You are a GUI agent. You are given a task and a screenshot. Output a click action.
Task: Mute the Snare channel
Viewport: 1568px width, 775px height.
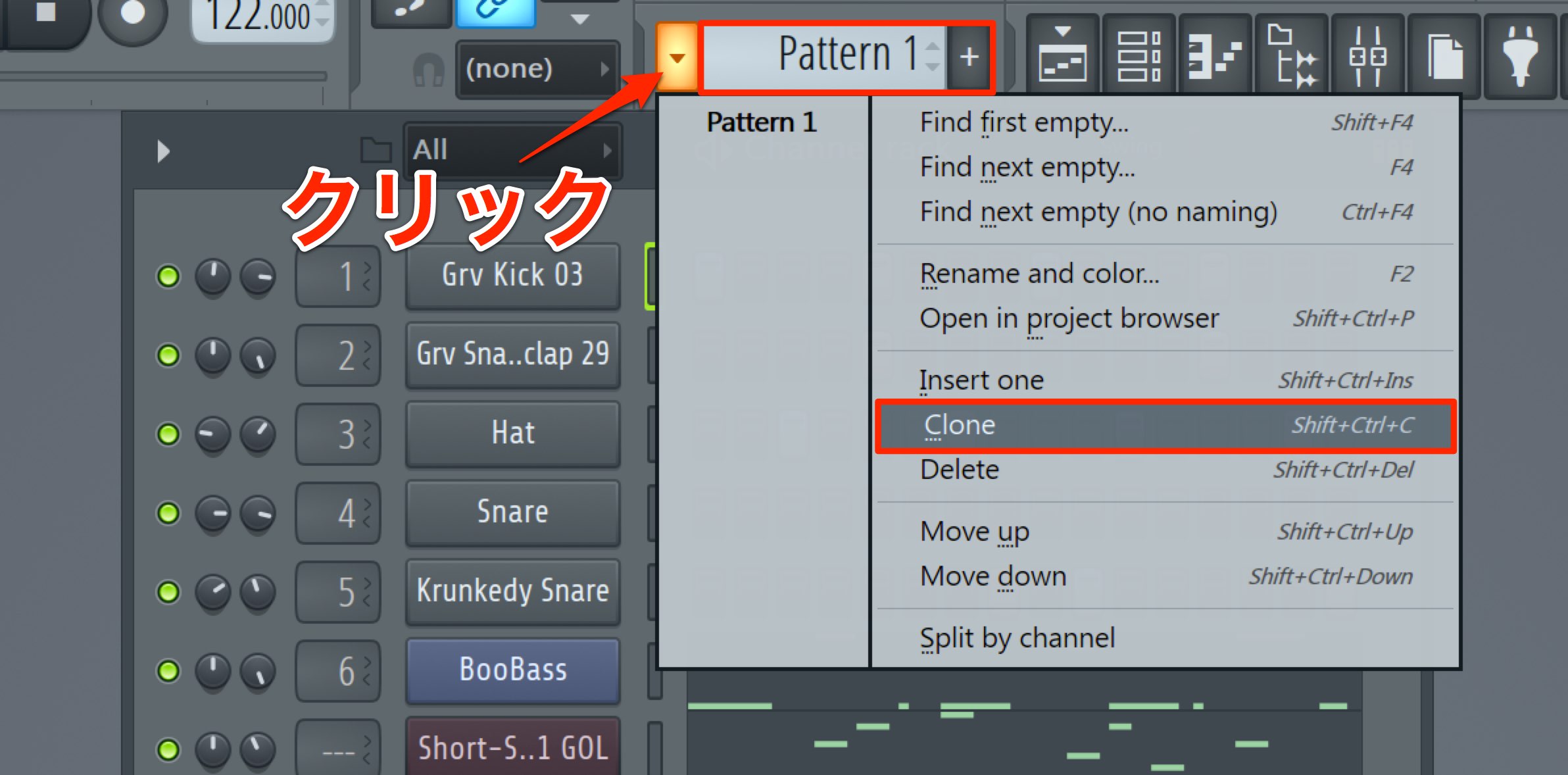point(168,513)
